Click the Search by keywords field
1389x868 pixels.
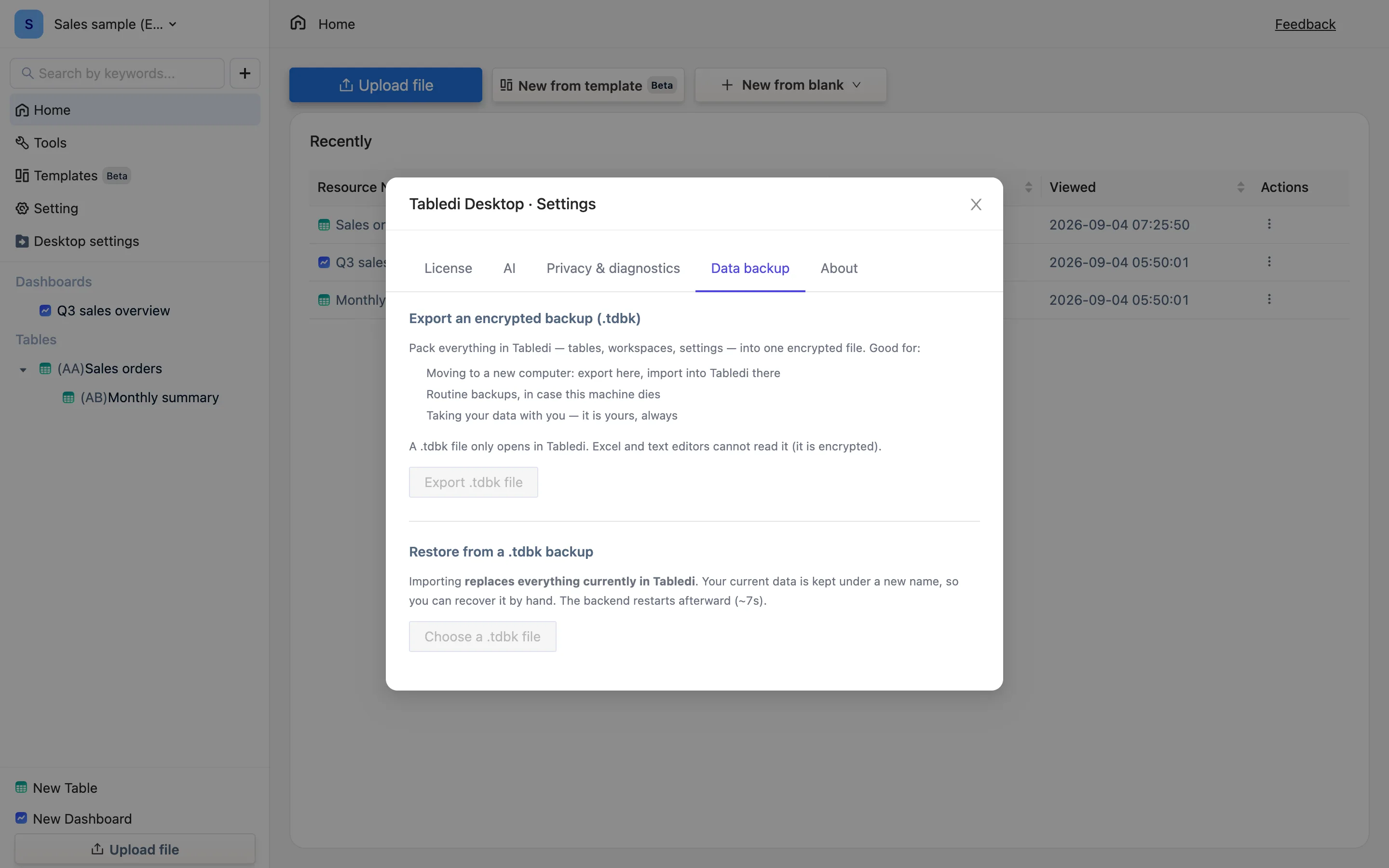click(x=117, y=73)
